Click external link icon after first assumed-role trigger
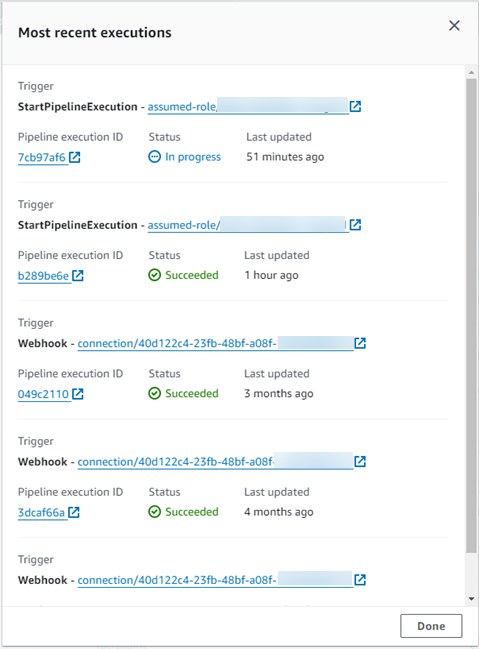The image size is (480, 649). tap(355, 106)
